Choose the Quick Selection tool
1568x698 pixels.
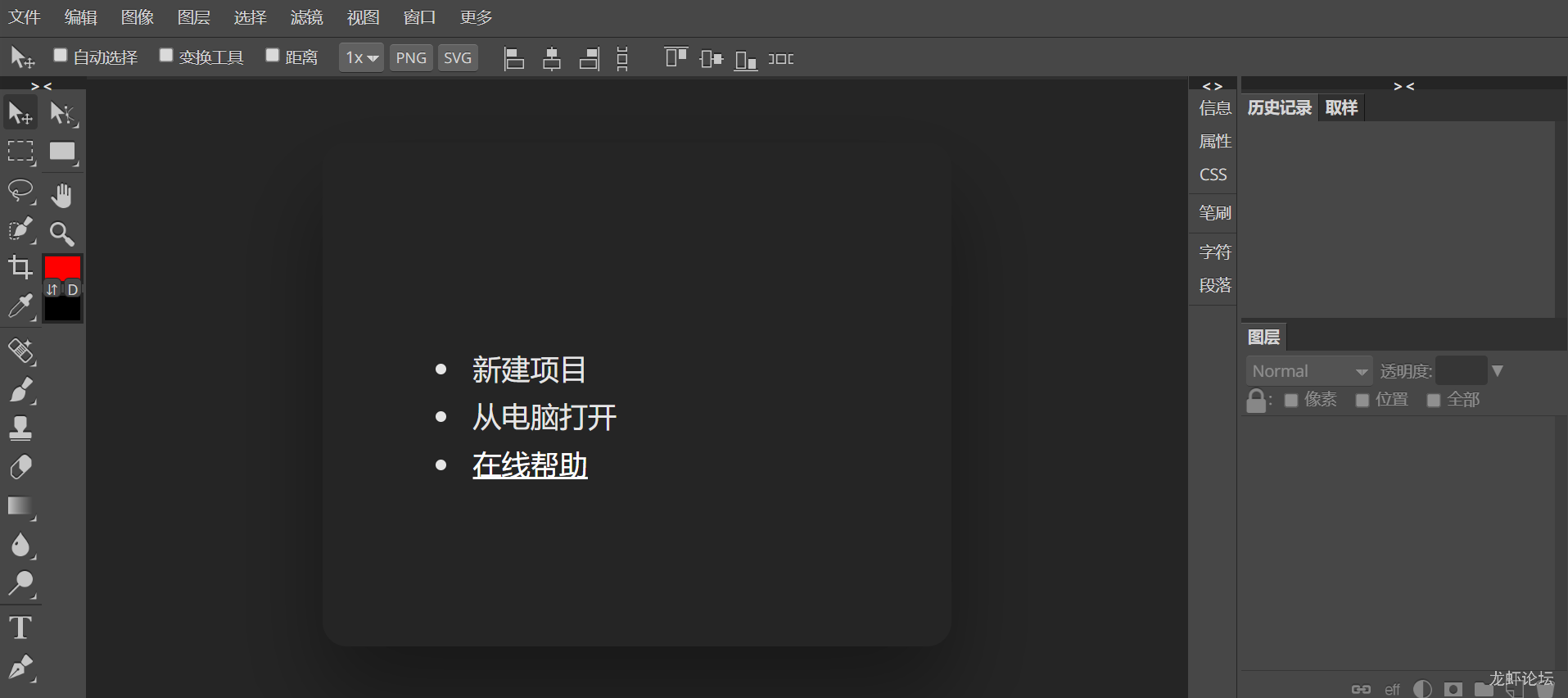20,230
